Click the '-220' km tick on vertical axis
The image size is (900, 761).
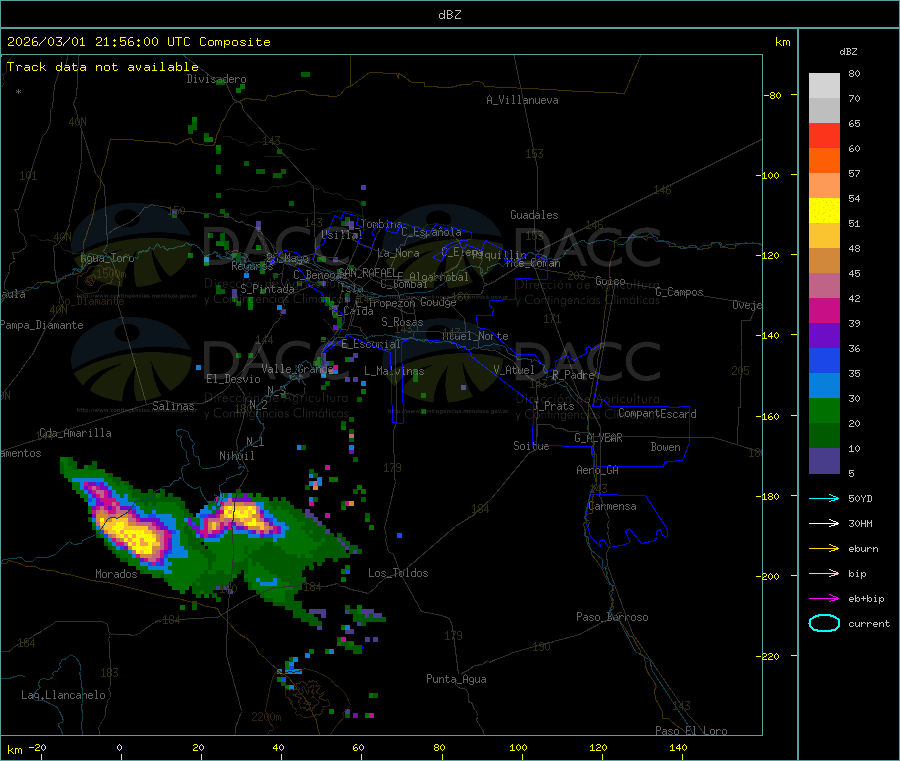(770, 657)
